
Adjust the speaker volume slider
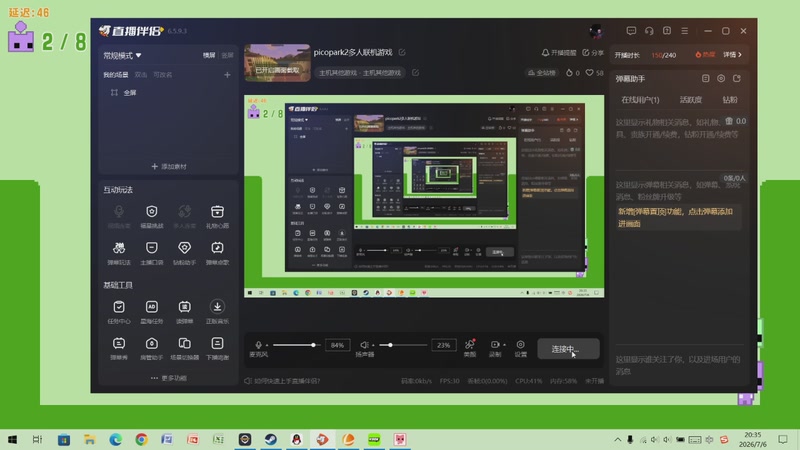pyautogui.click(x=403, y=345)
